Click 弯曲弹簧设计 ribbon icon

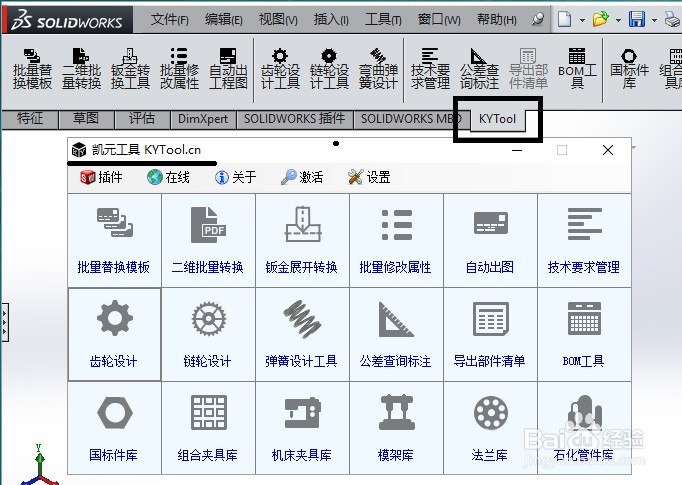(x=378, y=68)
